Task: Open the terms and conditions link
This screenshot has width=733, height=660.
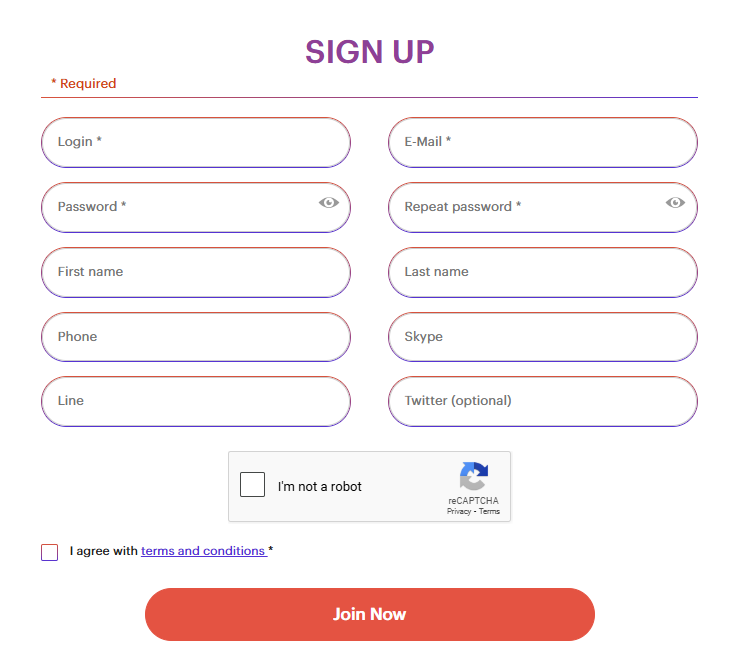Action: [204, 551]
